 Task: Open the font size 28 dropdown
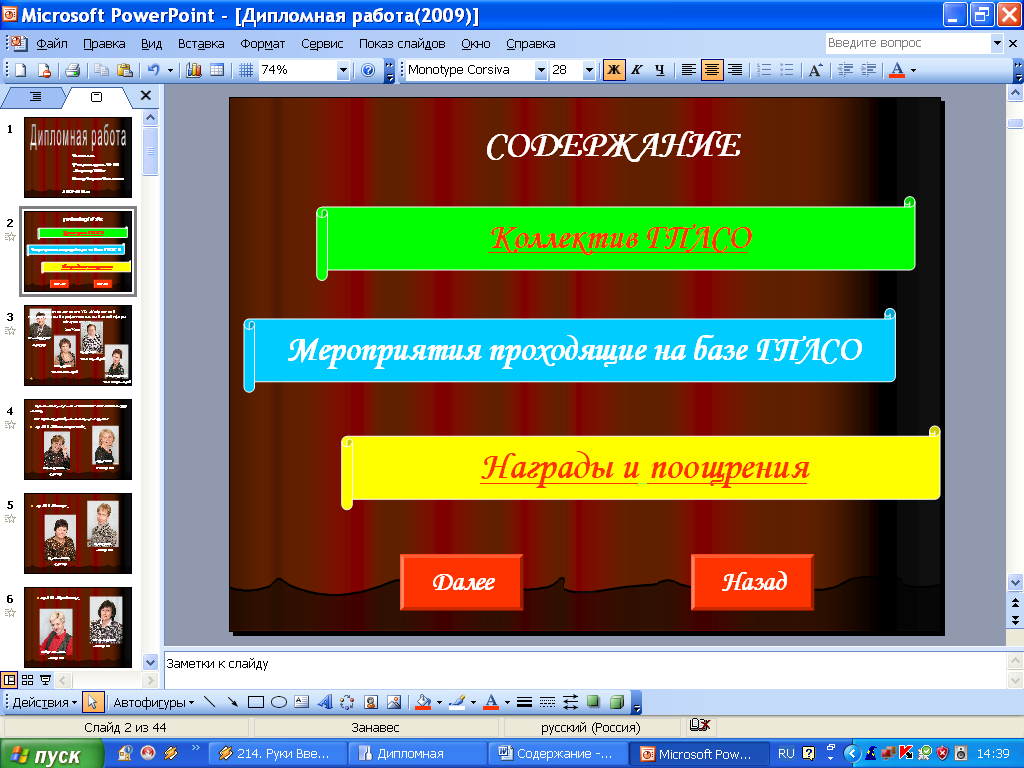(589, 70)
